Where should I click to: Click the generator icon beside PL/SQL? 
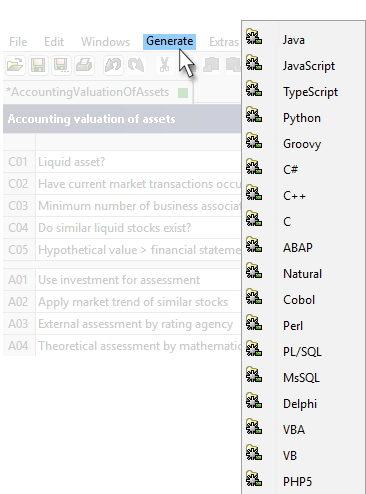tap(254, 349)
